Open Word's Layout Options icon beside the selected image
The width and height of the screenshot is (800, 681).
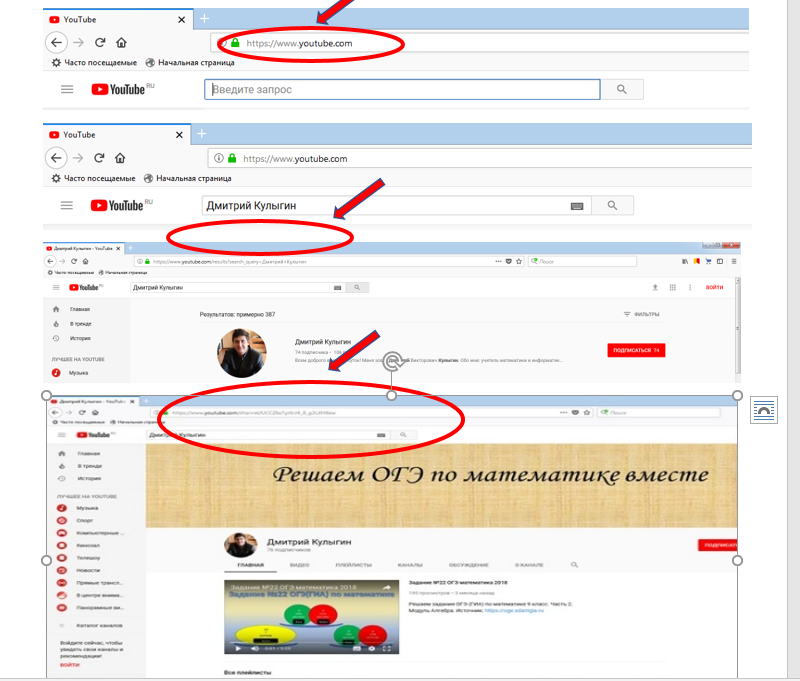764,409
